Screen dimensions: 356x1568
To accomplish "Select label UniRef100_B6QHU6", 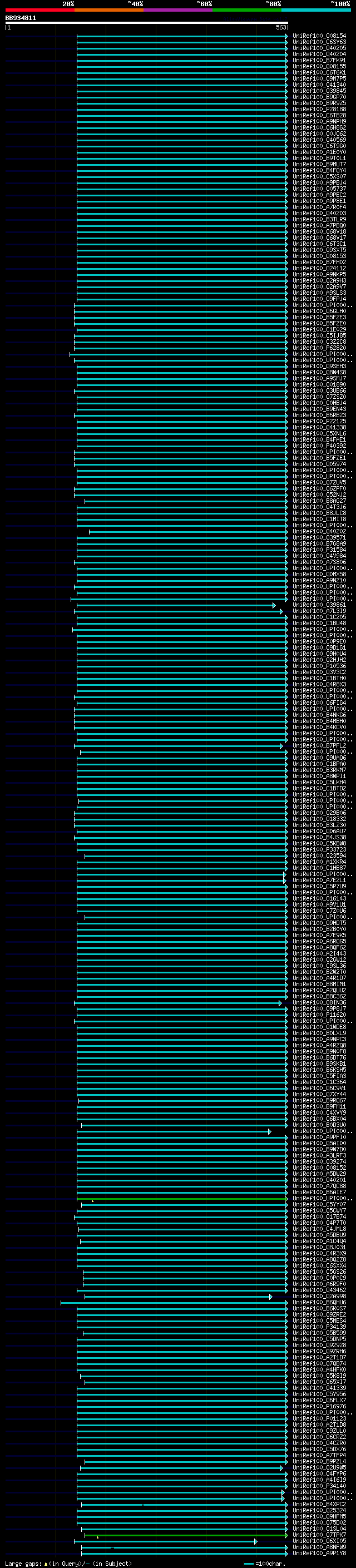I will point(319,1302).
